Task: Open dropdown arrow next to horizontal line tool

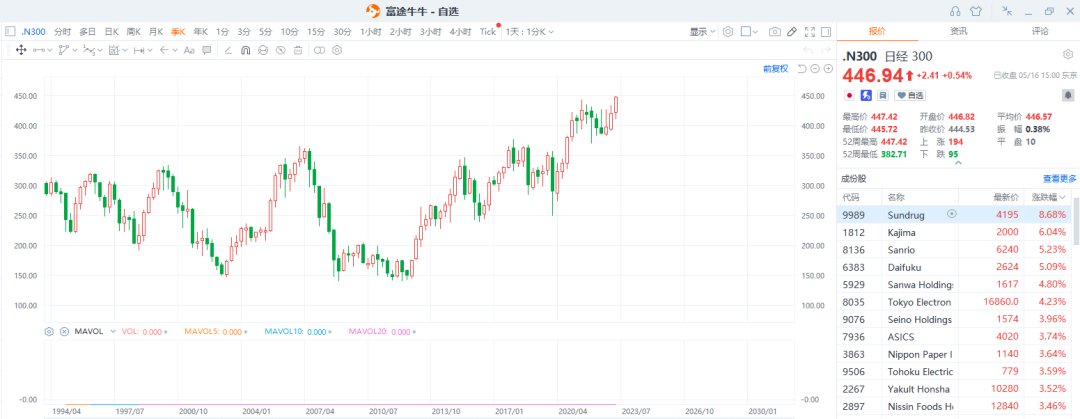Action: (x=50, y=50)
